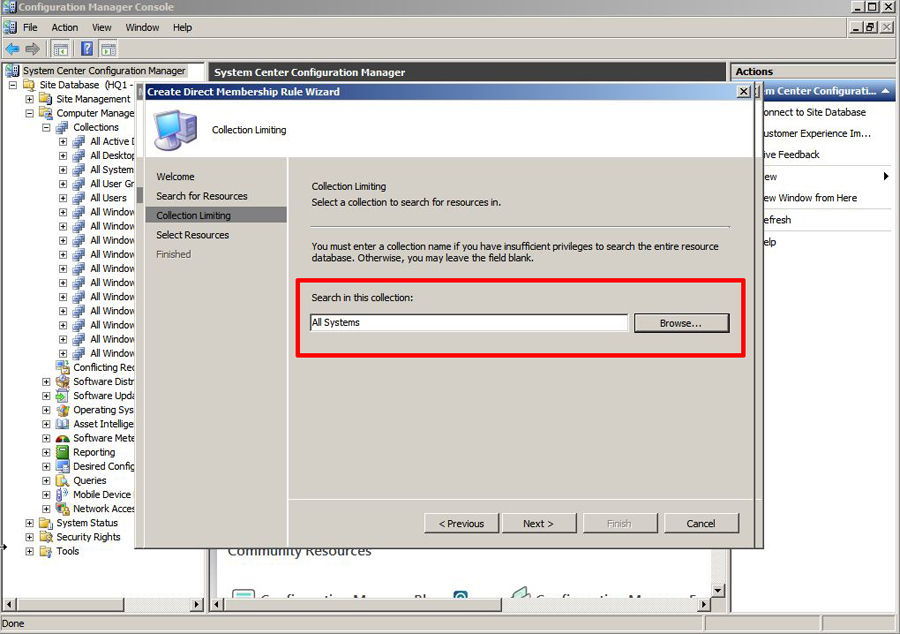
Task: Click the Site Management folder icon
Action: click(x=45, y=99)
